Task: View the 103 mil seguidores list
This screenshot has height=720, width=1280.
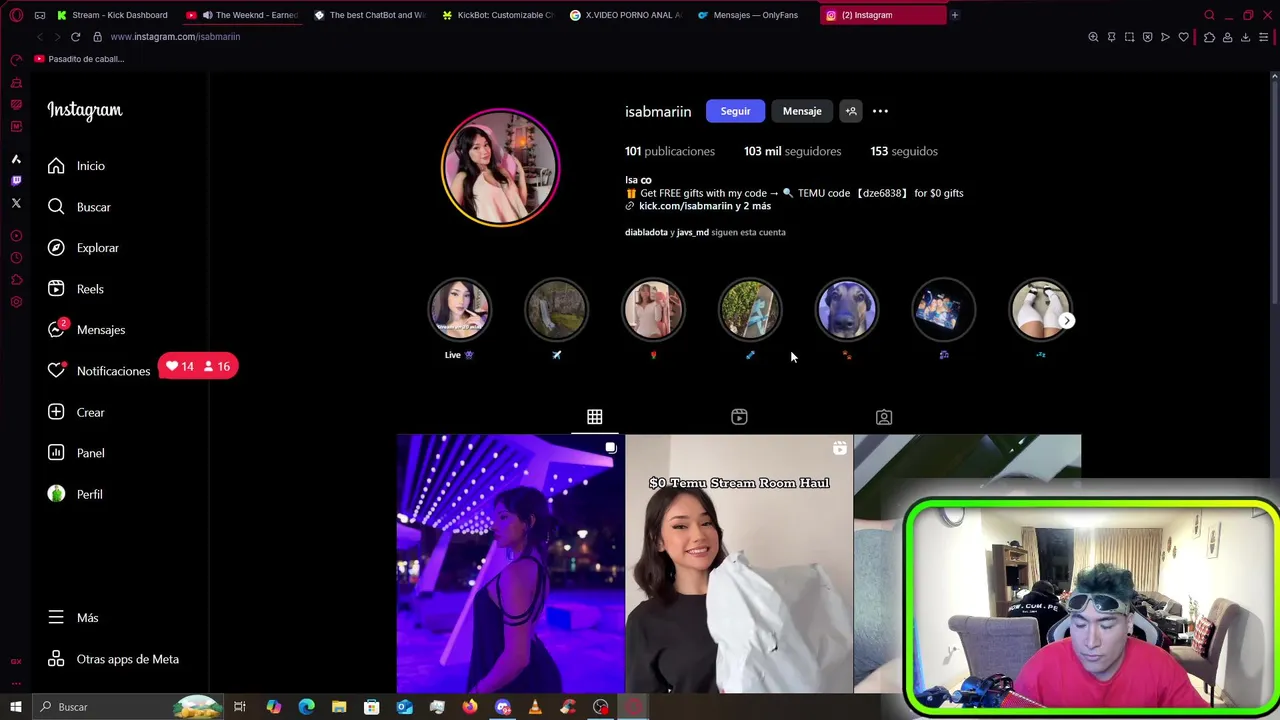Action: 792,151
